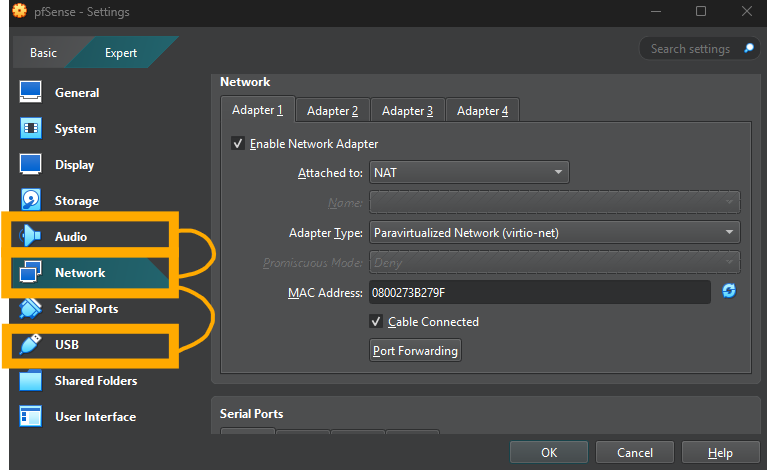The width and height of the screenshot is (767, 470).
Task: Expand the Adapter Type dropdown
Action: point(555,232)
